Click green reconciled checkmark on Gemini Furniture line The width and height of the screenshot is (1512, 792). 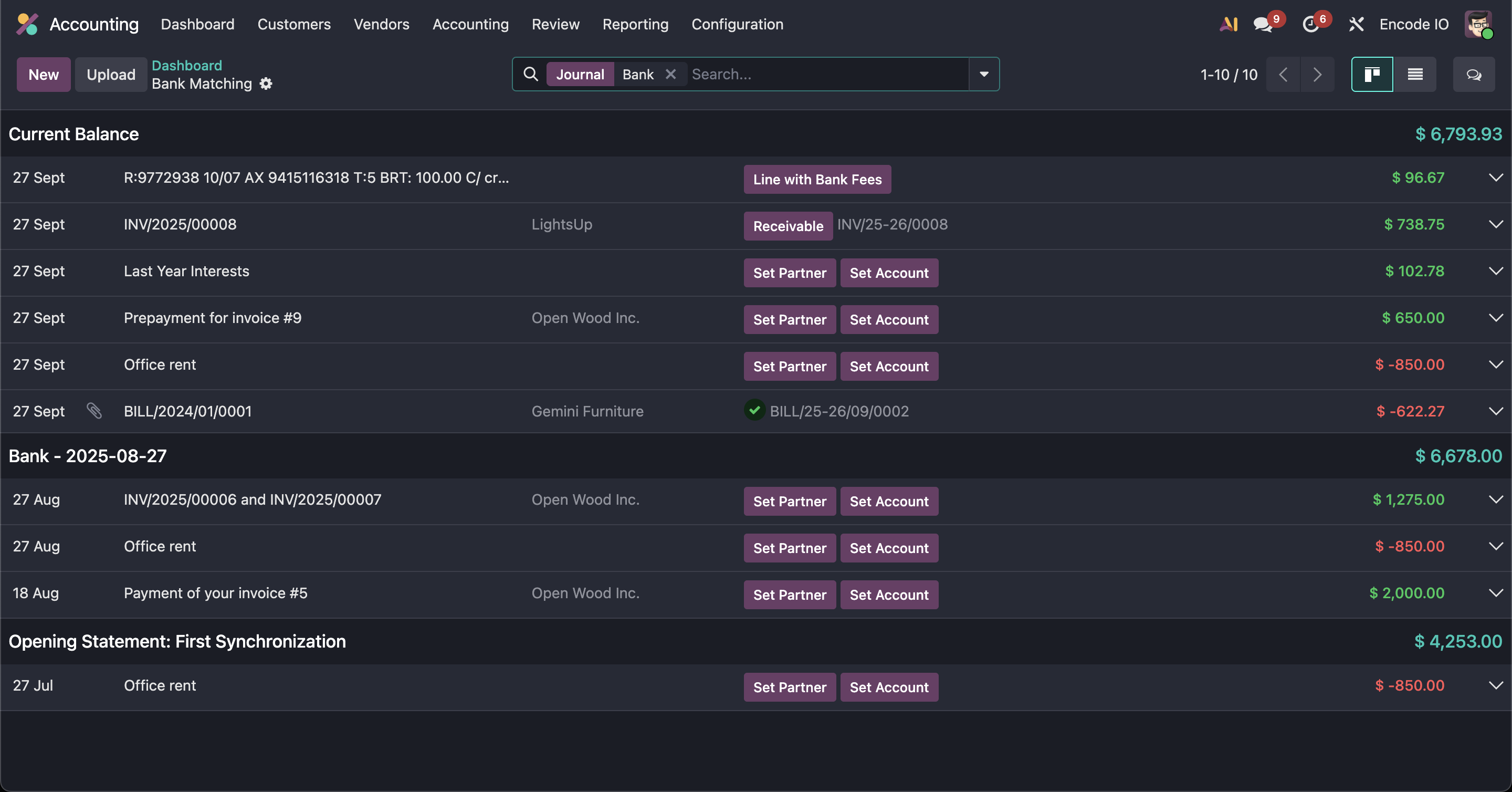pyautogui.click(x=754, y=410)
